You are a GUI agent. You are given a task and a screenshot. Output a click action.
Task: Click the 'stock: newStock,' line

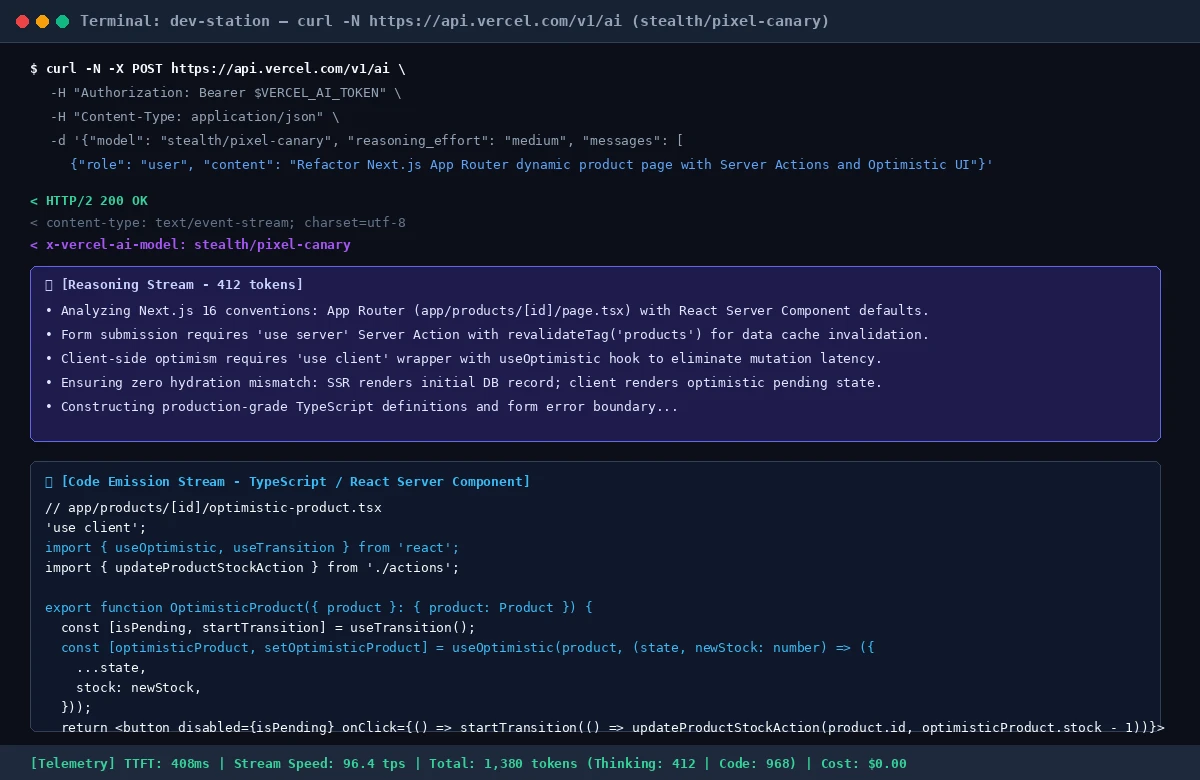(x=139, y=687)
